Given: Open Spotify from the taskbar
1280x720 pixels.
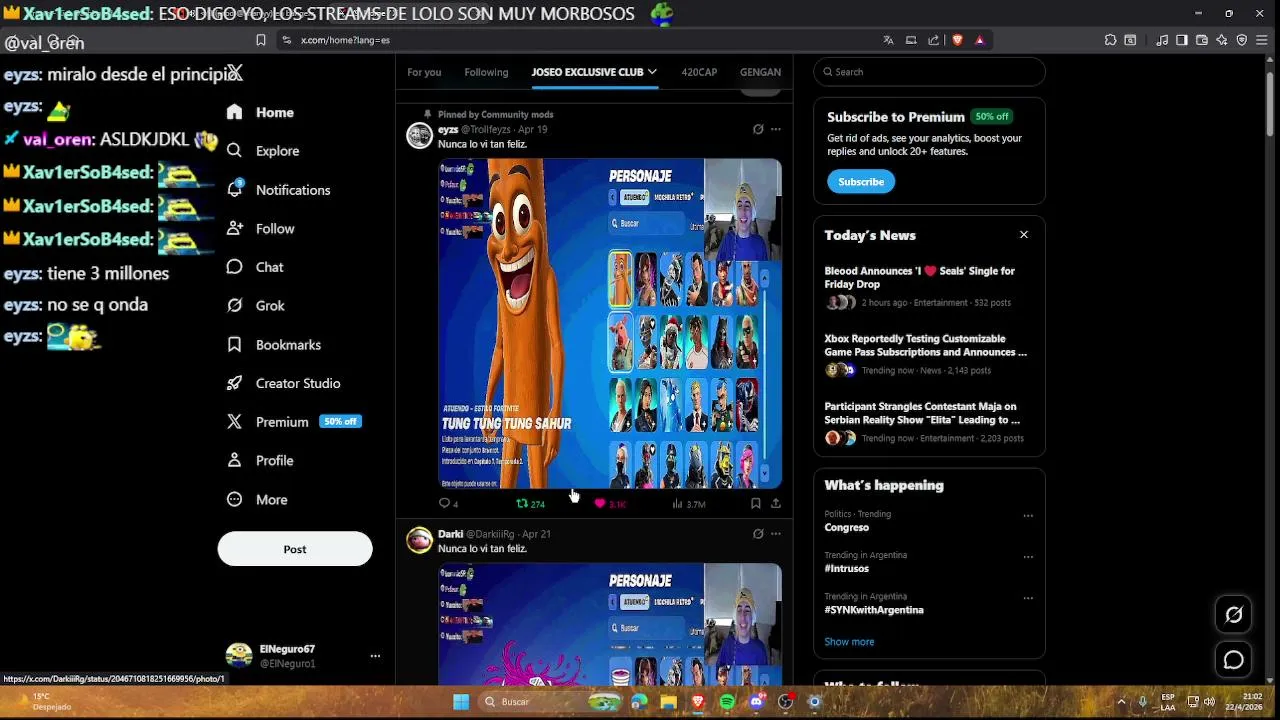Looking at the screenshot, I should (727, 702).
